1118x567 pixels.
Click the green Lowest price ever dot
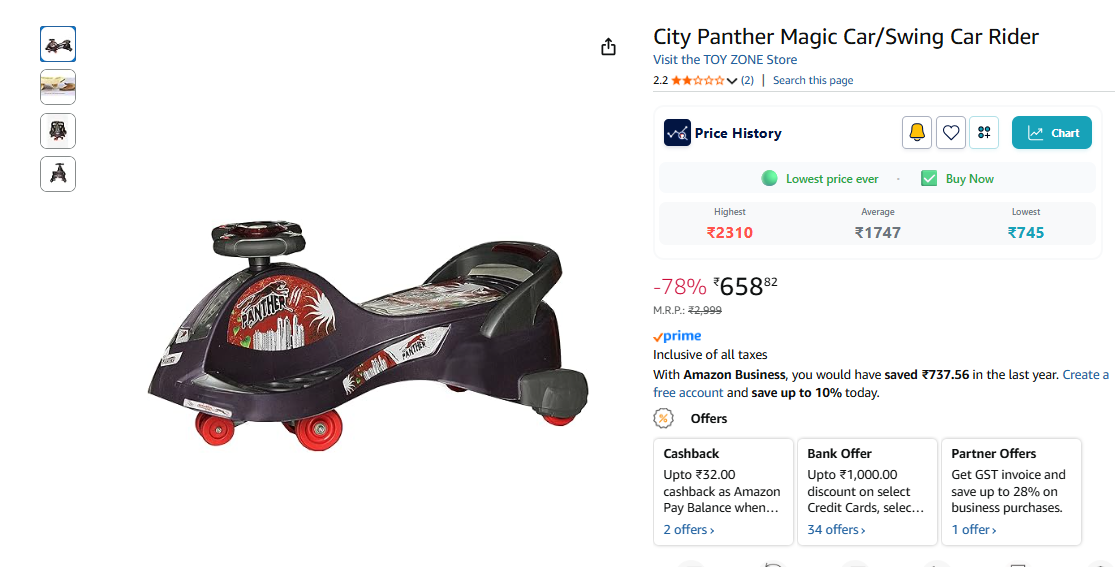coord(769,179)
